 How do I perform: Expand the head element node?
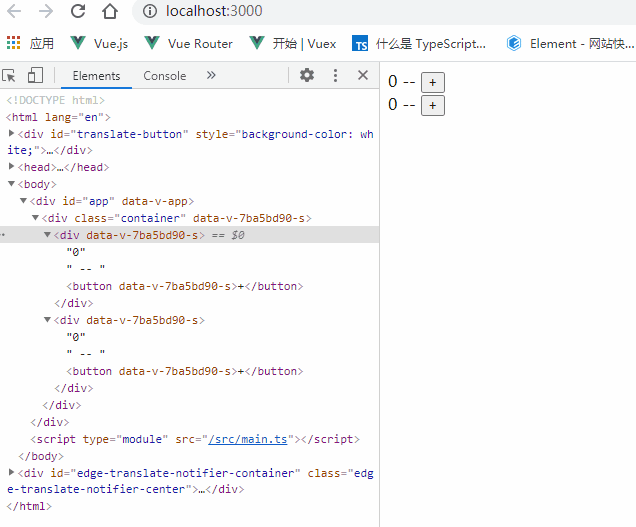(x=11, y=167)
